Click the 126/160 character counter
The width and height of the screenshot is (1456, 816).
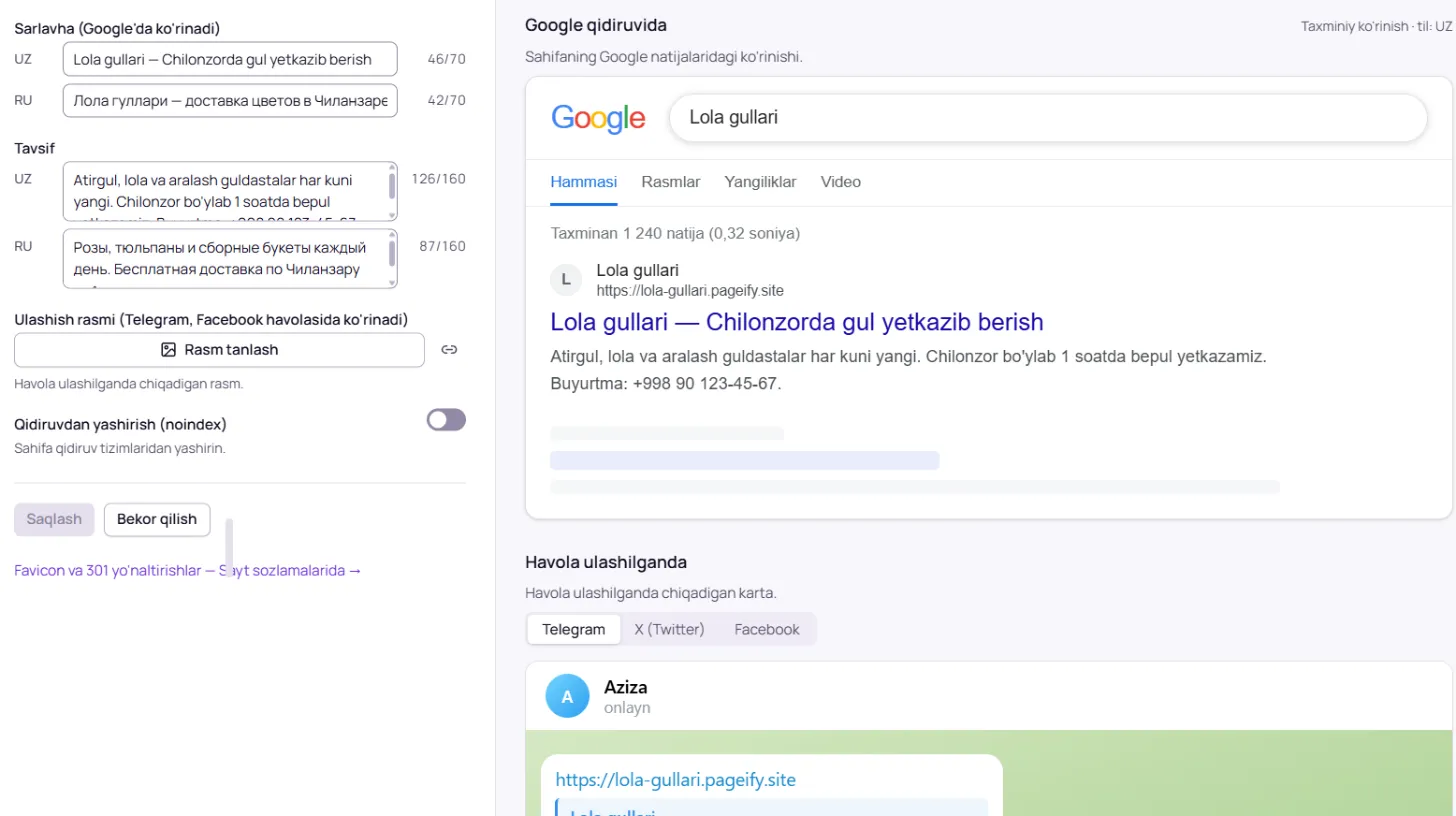tap(439, 179)
